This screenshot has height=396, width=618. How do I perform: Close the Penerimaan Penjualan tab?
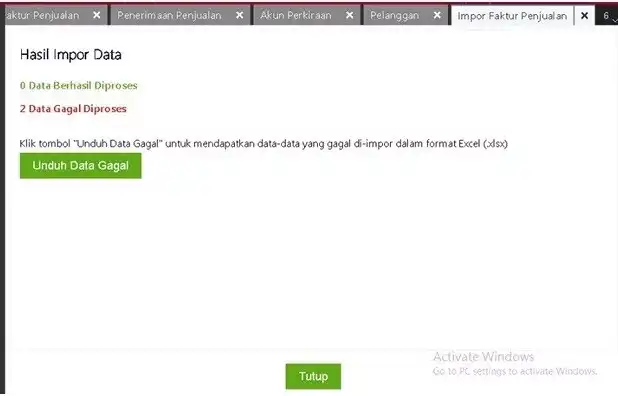pos(239,15)
